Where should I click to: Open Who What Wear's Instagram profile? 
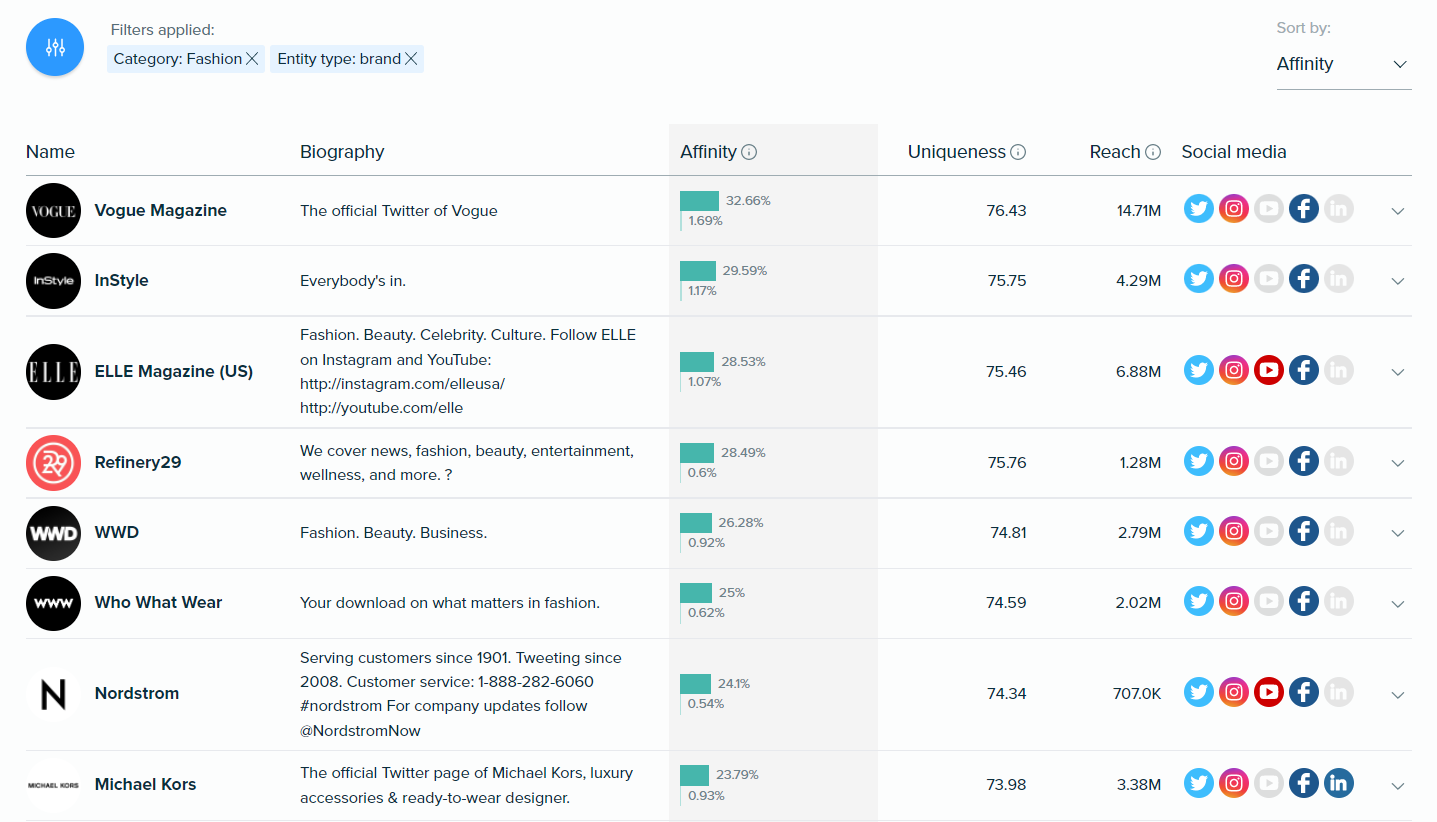[1234, 602]
